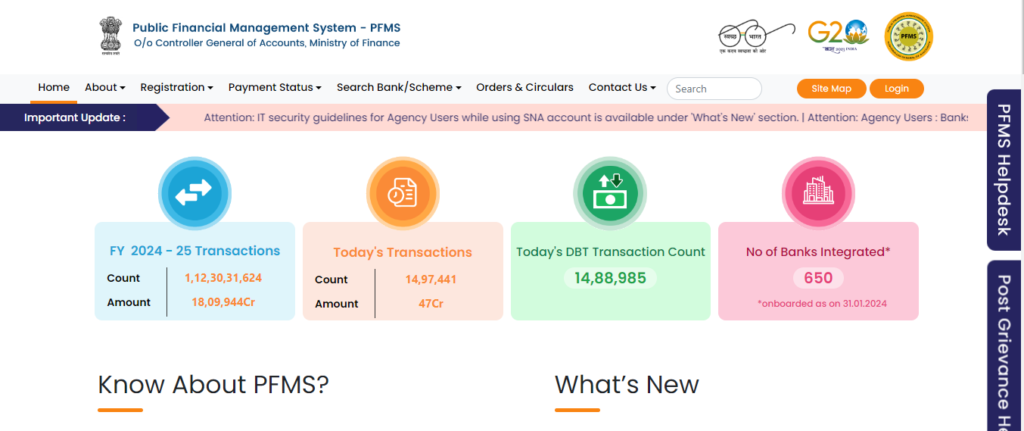Click the orange Today's Transactions document icon
This screenshot has width=1024, height=431.
402,193
